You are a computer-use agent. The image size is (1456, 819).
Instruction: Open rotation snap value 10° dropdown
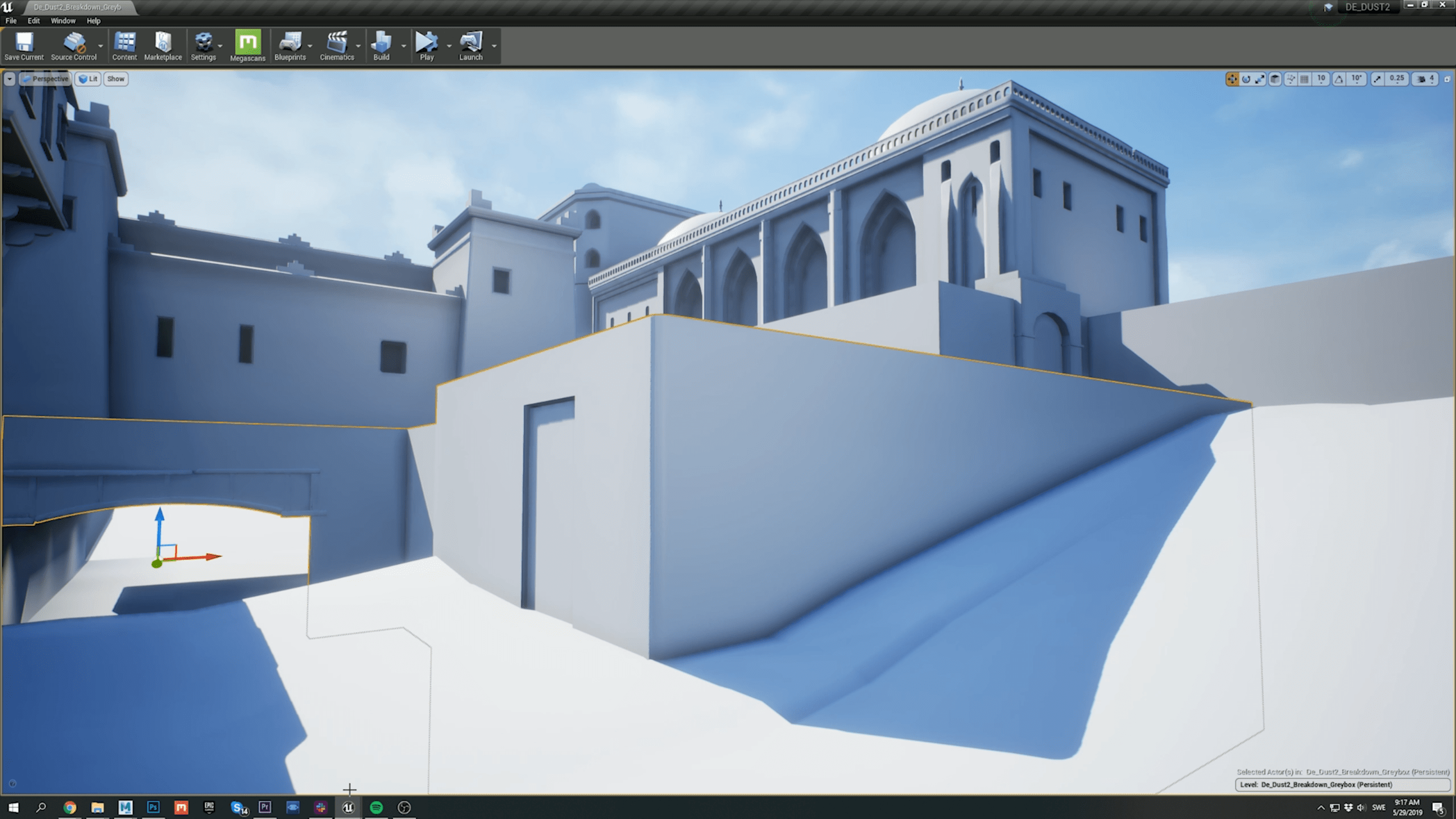1357,79
